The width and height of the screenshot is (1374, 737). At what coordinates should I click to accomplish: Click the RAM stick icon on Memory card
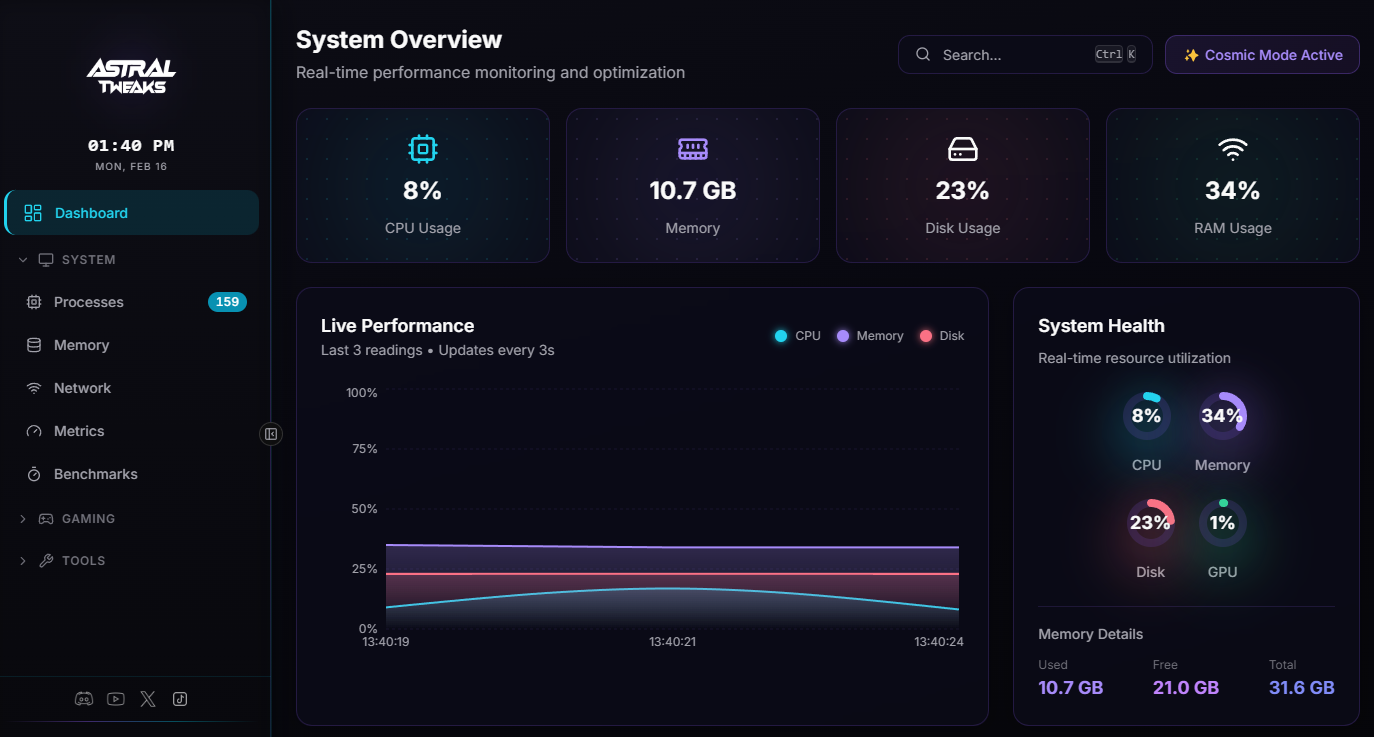point(692,148)
